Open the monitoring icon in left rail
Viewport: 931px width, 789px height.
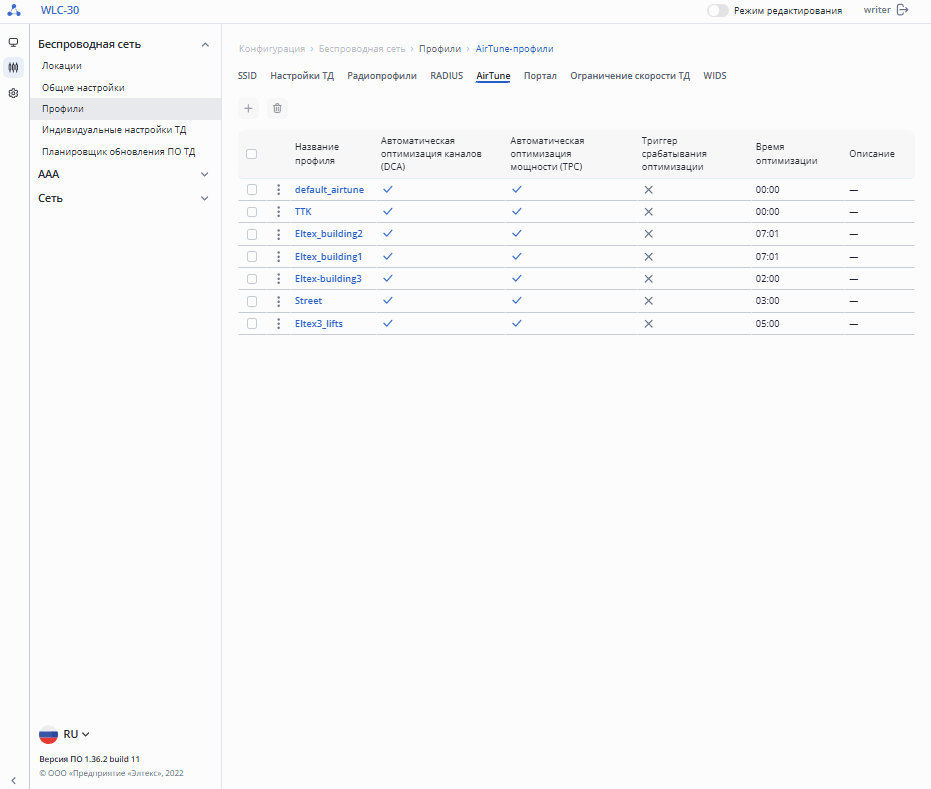[14, 43]
